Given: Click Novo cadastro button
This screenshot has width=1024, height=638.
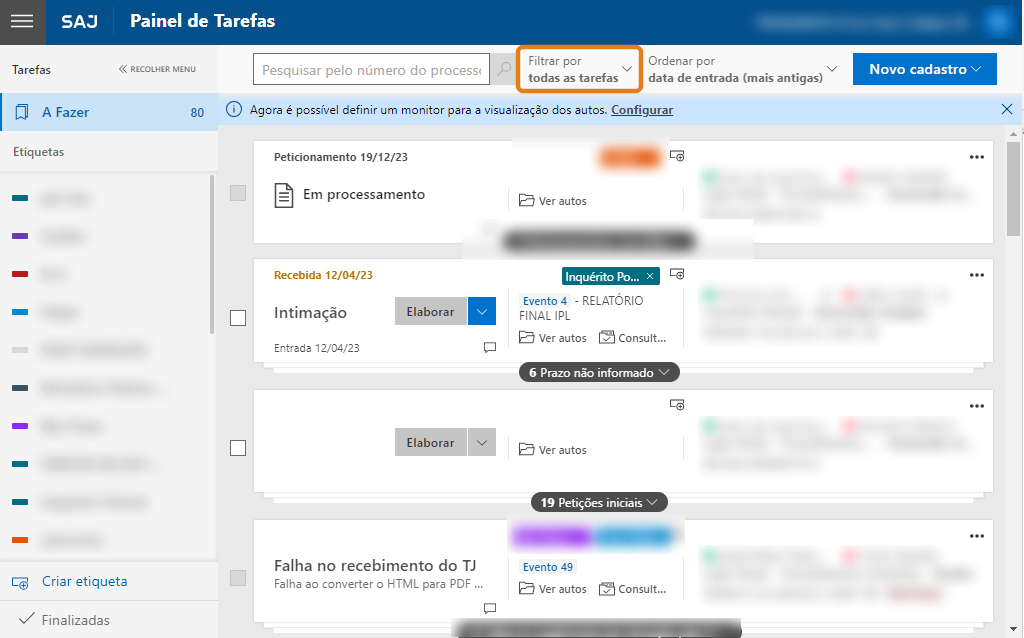Looking at the screenshot, I should (x=924, y=69).
